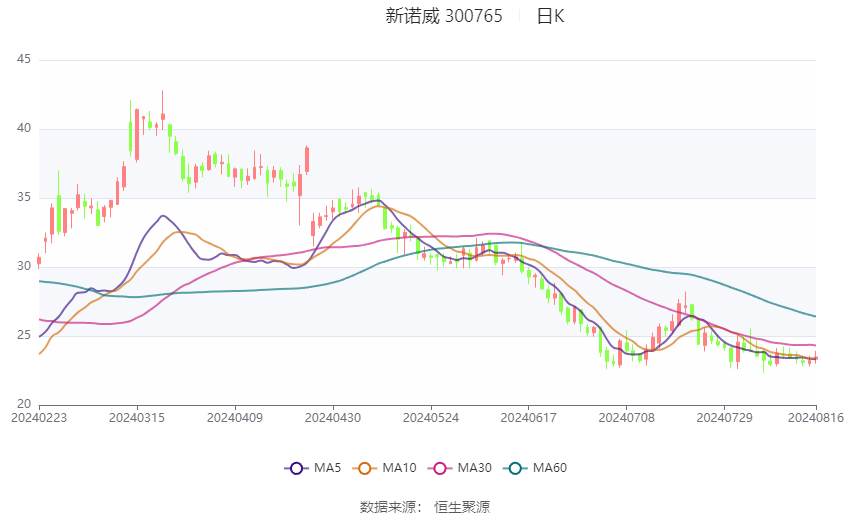850x517 pixels.
Task: Select the 20240315 x-axis date label
Action: coord(137,418)
